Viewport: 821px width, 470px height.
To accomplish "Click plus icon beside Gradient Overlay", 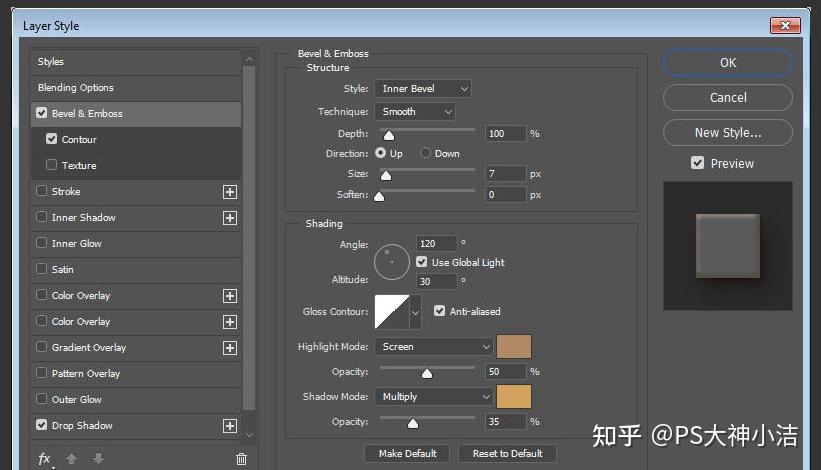I will 229,348.
